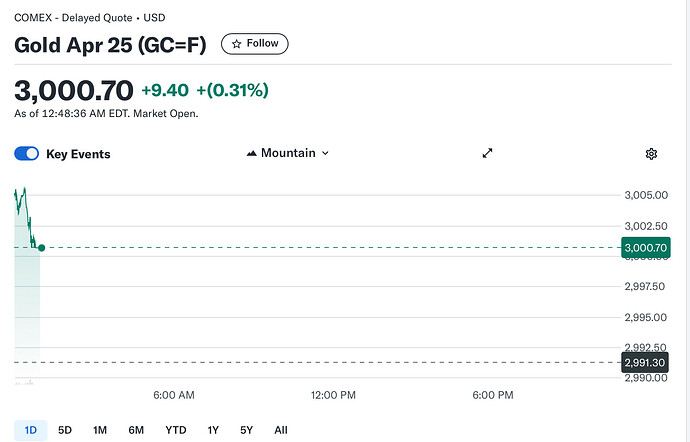Toggle Key Events switch off
The height and width of the screenshot is (442, 690).
27,154
